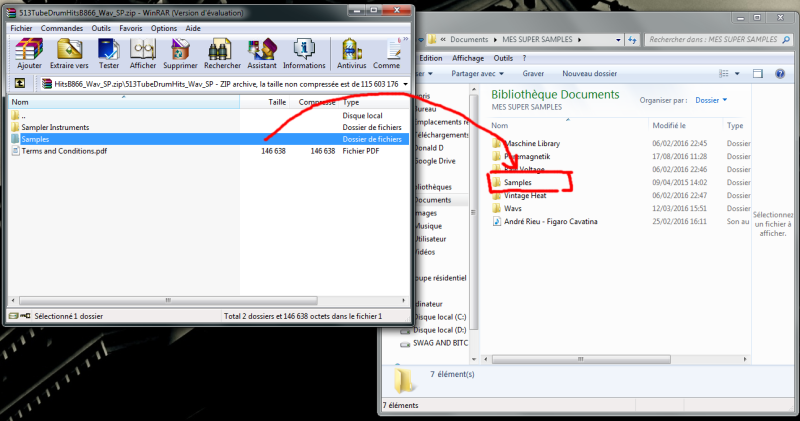Select the SWAG AND BITC drive in navigation pane
The image size is (800, 421).
tap(440, 343)
